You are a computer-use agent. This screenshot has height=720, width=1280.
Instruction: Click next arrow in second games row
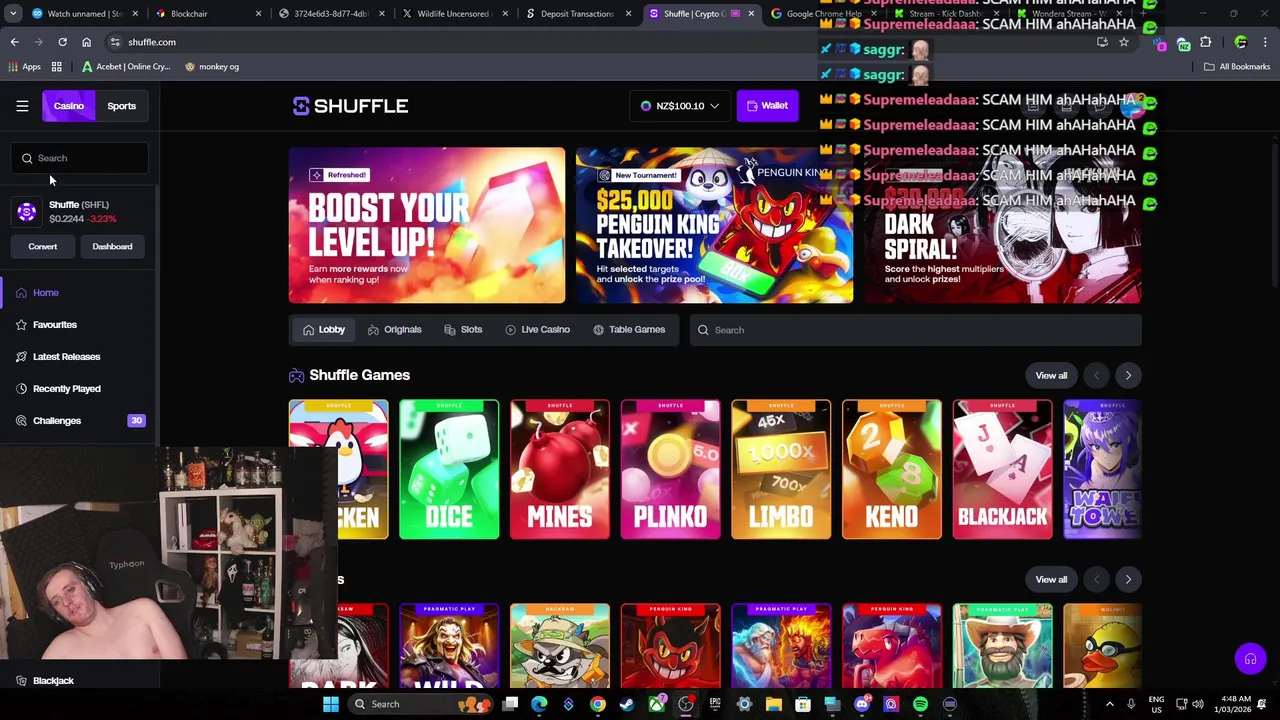[1128, 580]
